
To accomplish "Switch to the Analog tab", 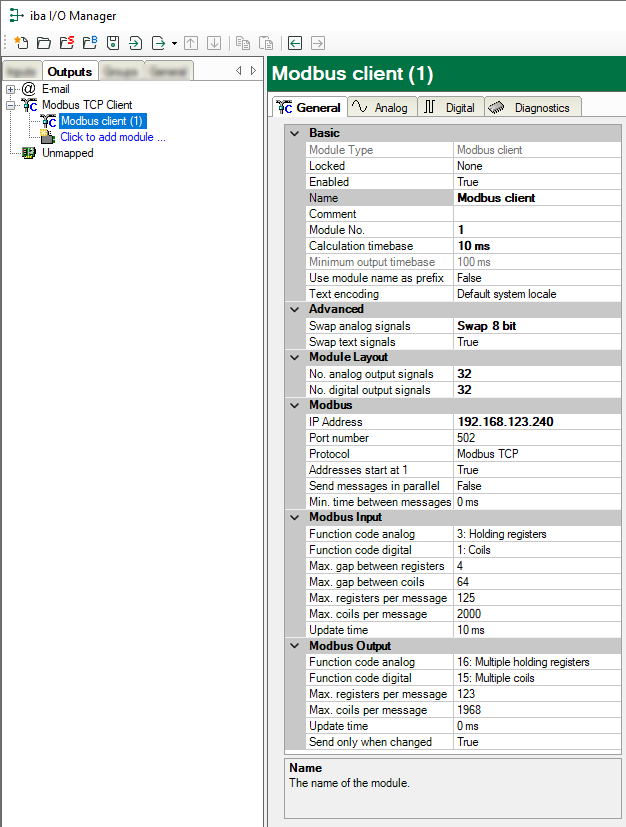I will click(x=382, y=108).
